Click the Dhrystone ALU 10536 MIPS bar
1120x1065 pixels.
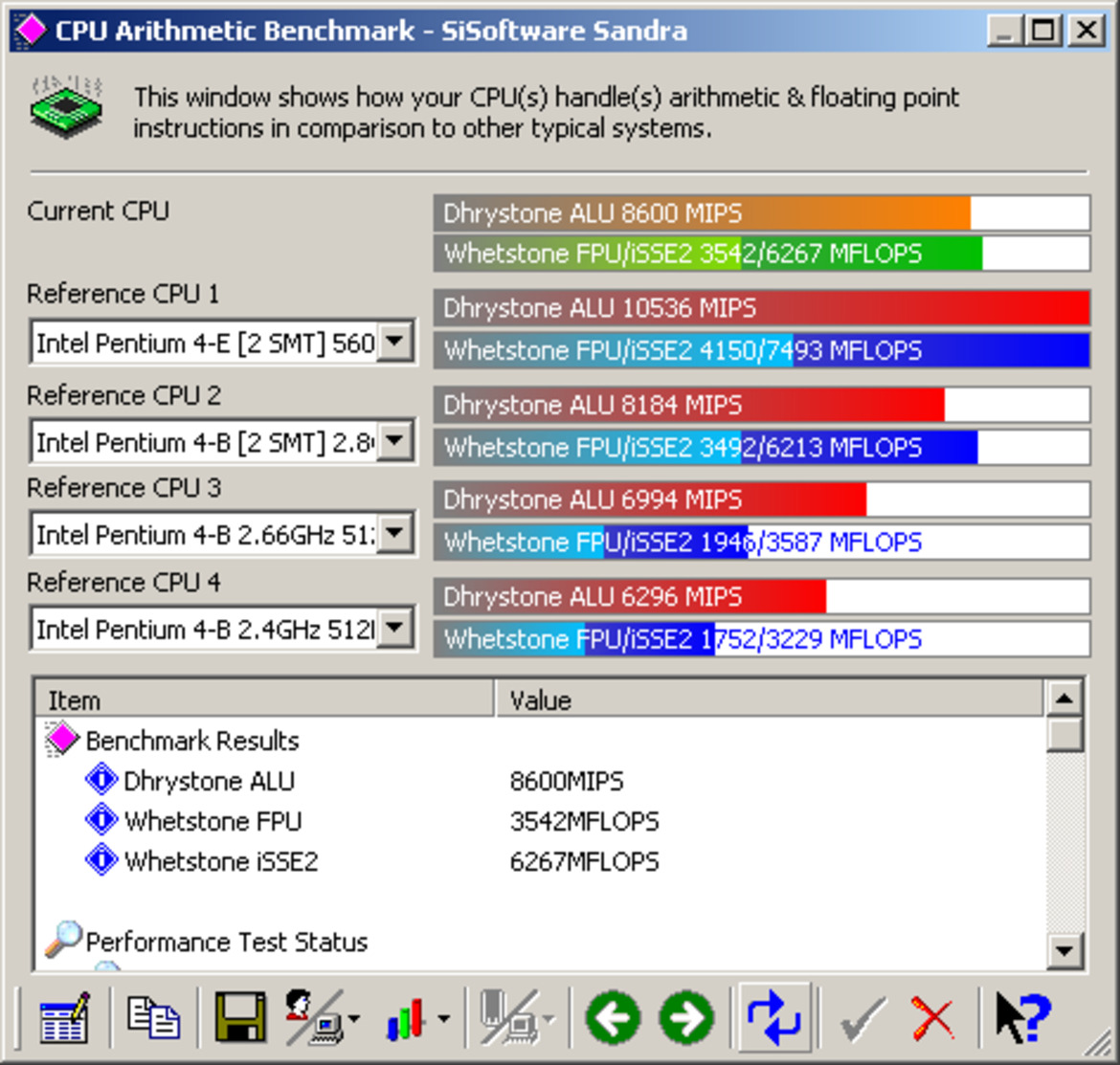pyautogui.click(x=761, y=308)
